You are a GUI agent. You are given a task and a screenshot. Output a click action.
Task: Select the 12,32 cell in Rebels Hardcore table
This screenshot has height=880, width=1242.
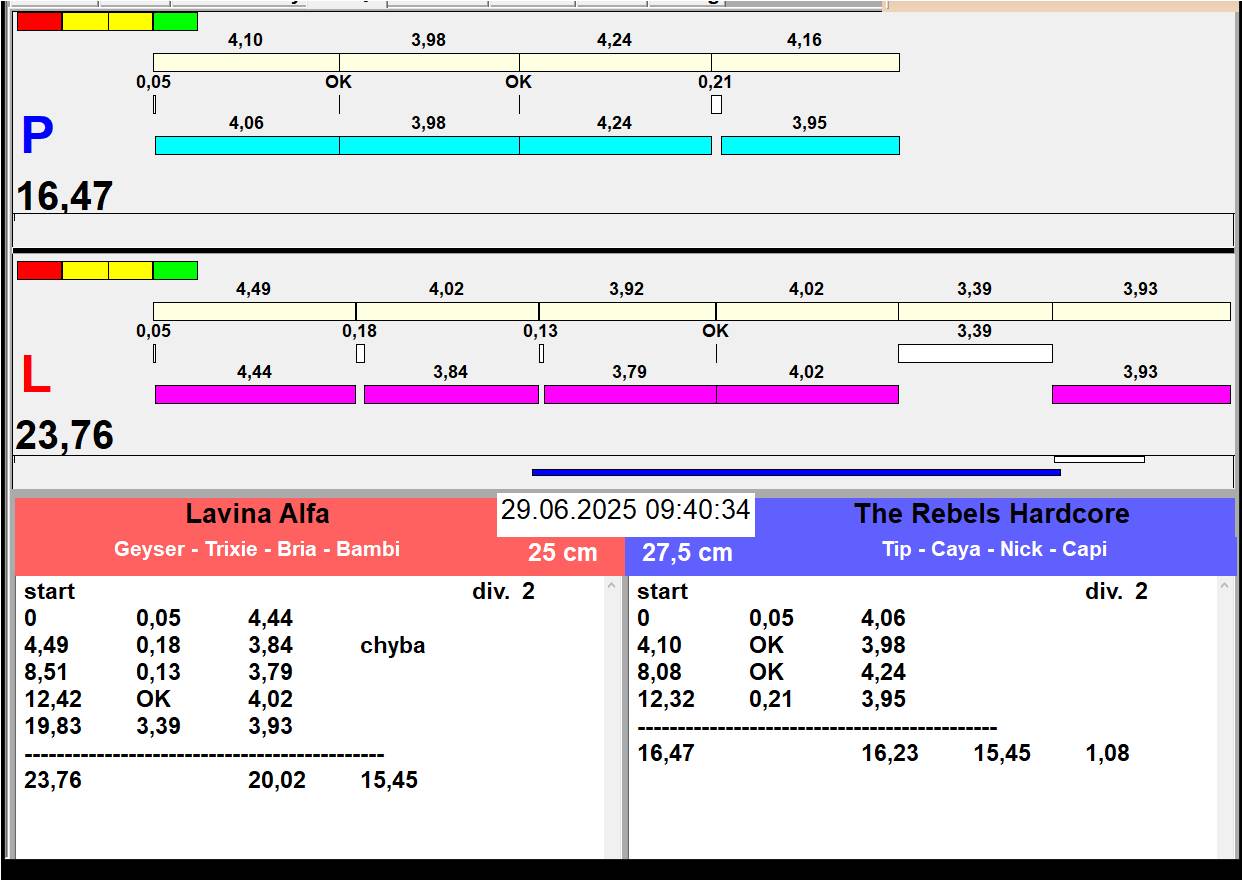coord(666,700)
